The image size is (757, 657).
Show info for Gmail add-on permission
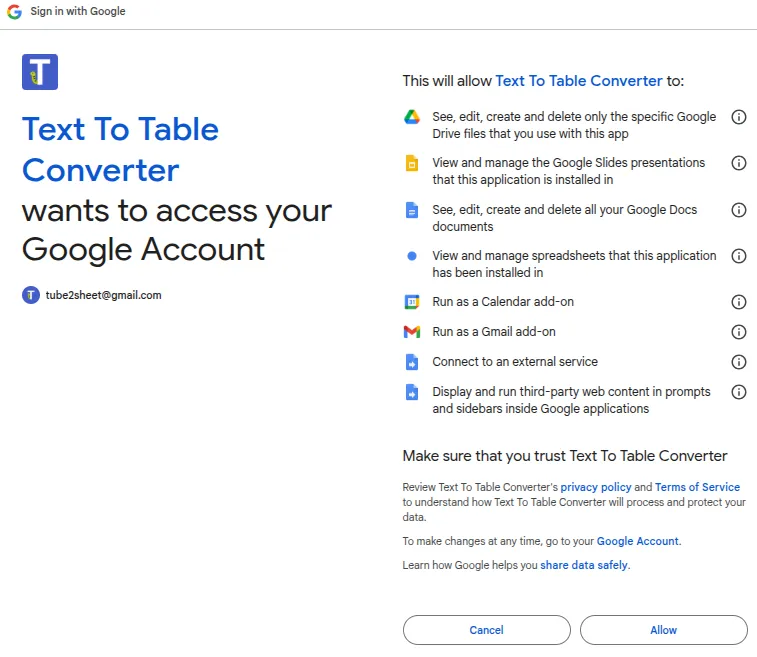[739, 332]
